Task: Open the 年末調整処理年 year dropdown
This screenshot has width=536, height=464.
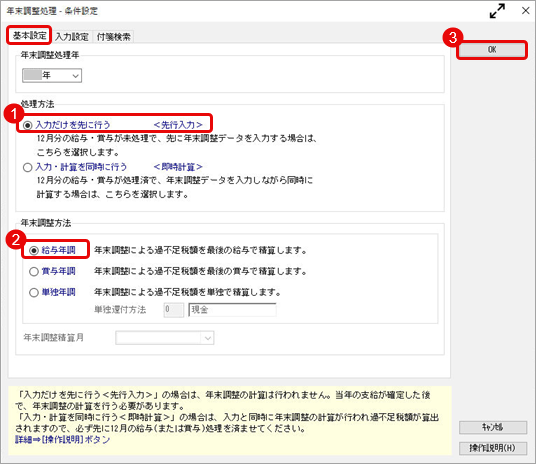Action: (52, 75)
